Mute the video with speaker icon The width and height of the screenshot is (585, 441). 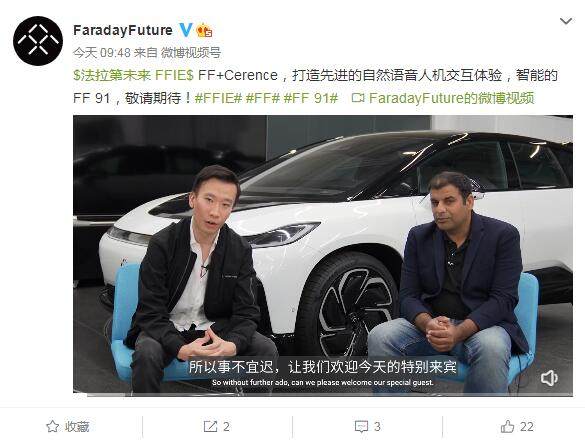(x=549, y=378)
